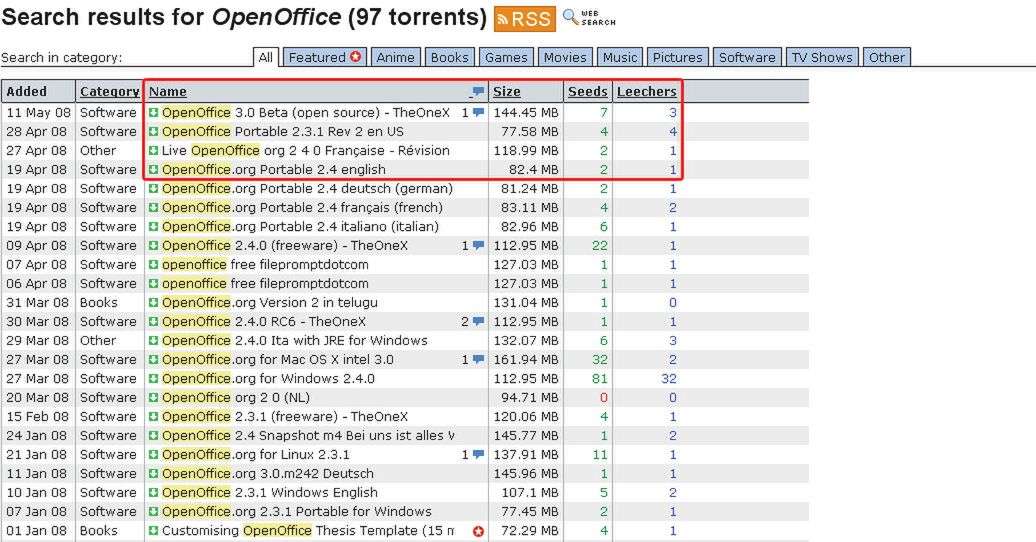Open the orange RSS feed button
This screenshot has height=542, width=1036.
525,19
